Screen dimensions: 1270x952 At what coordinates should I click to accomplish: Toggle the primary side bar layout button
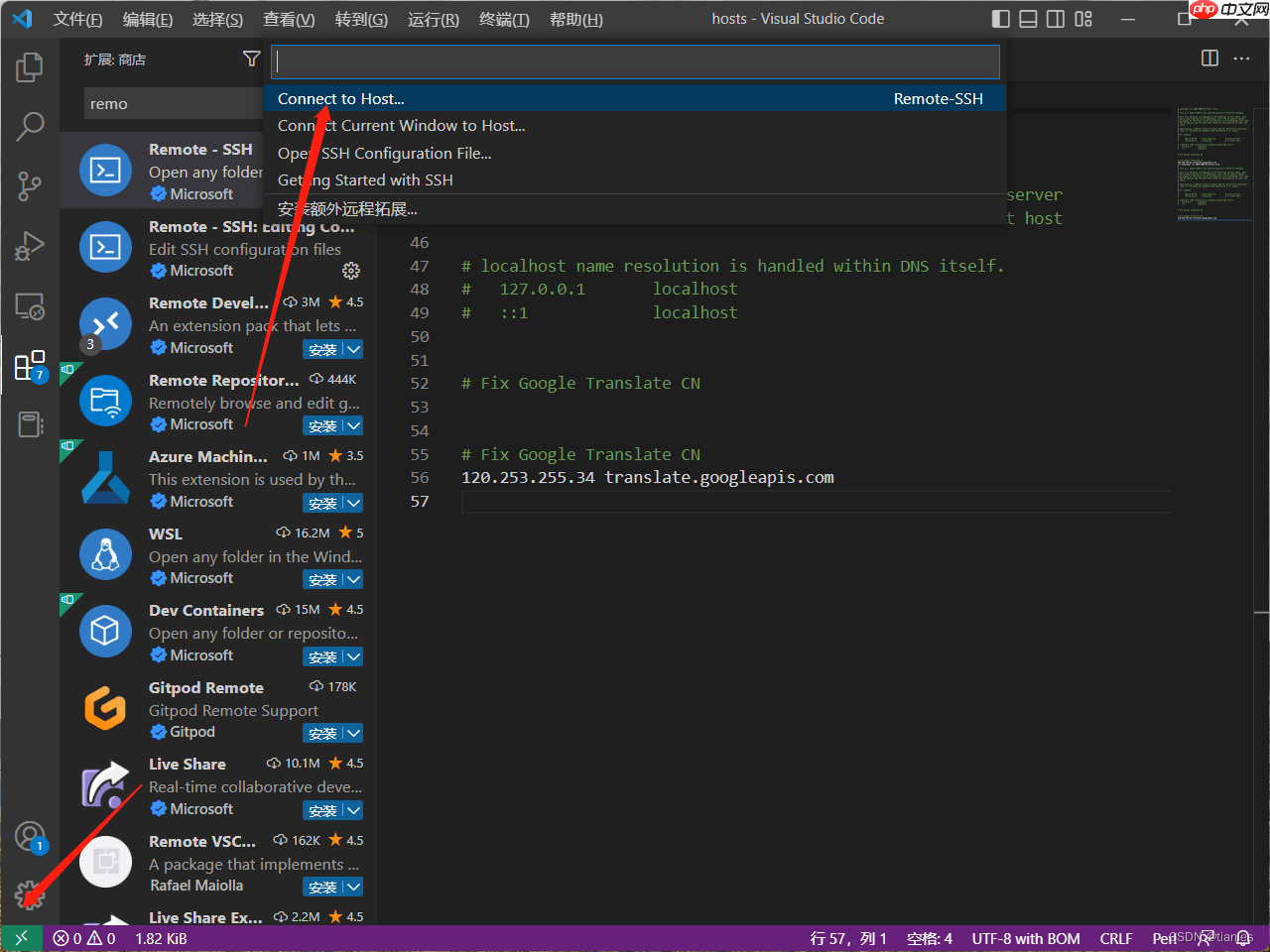(x=1001, y=19)
